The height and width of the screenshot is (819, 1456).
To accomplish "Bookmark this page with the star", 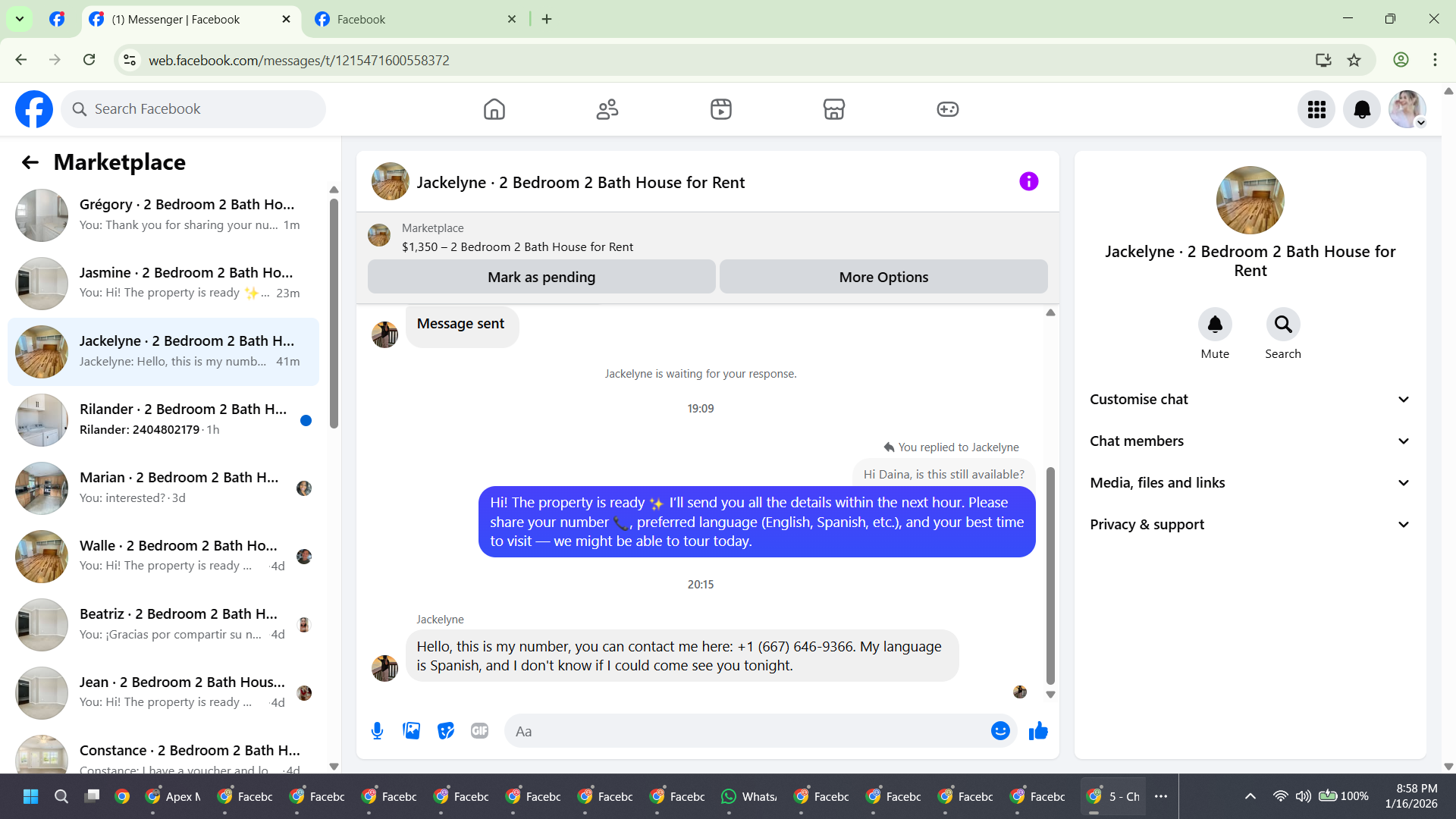I will pyautogui.click(x=1354, y=60).
